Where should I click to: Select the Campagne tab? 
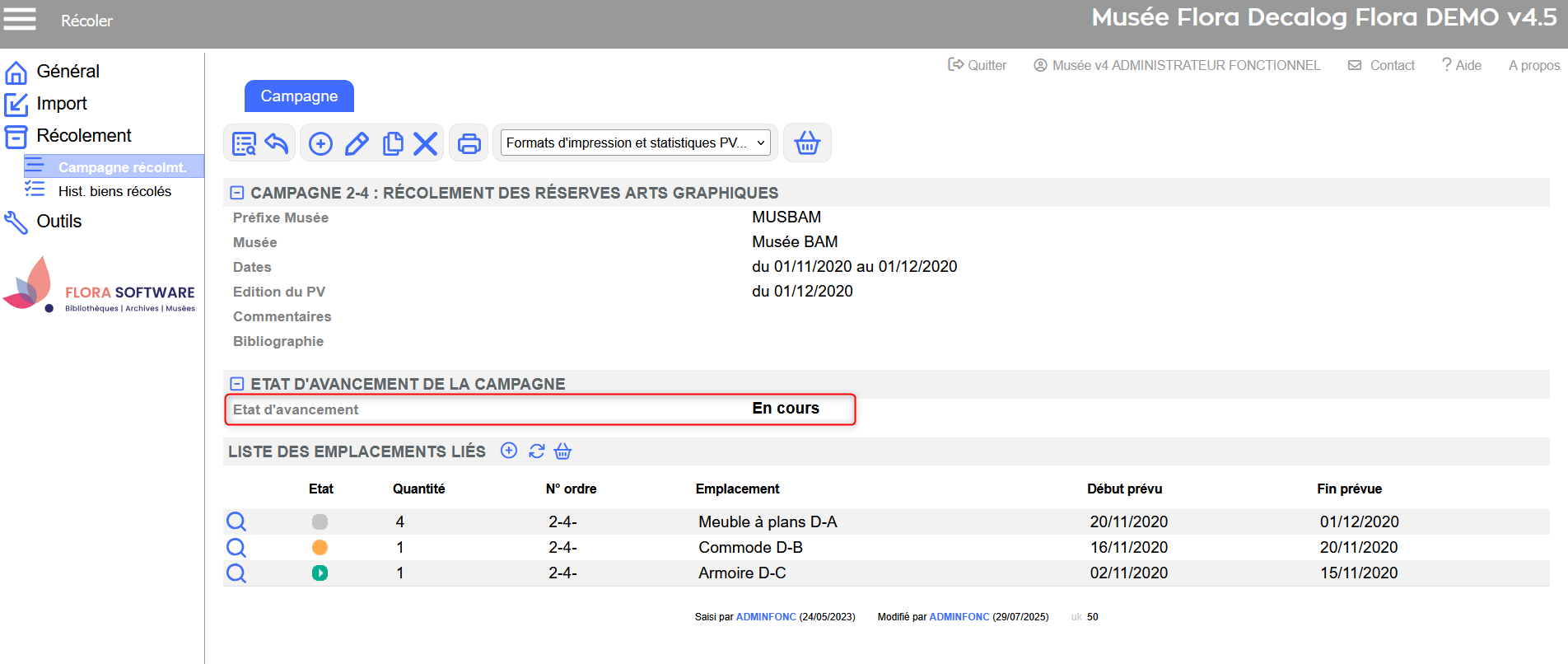point(299,96)
